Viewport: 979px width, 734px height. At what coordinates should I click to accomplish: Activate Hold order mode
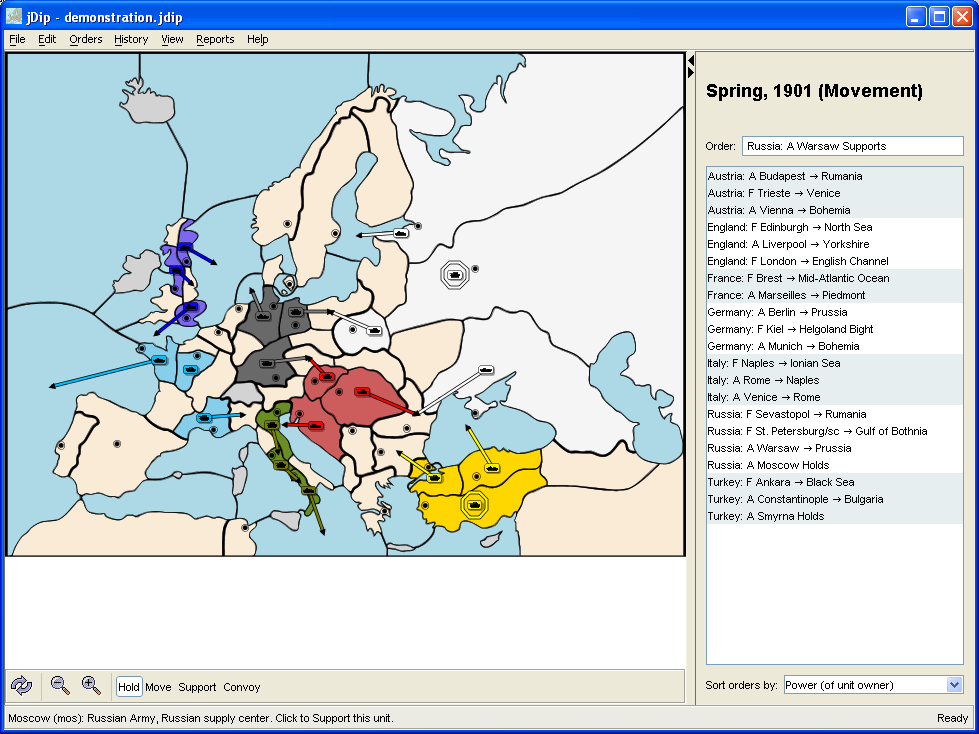[x=129, y=687]
